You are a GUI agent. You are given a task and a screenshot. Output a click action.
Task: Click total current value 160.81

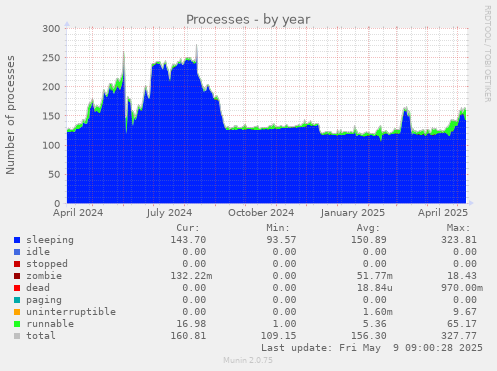[188, 336]
